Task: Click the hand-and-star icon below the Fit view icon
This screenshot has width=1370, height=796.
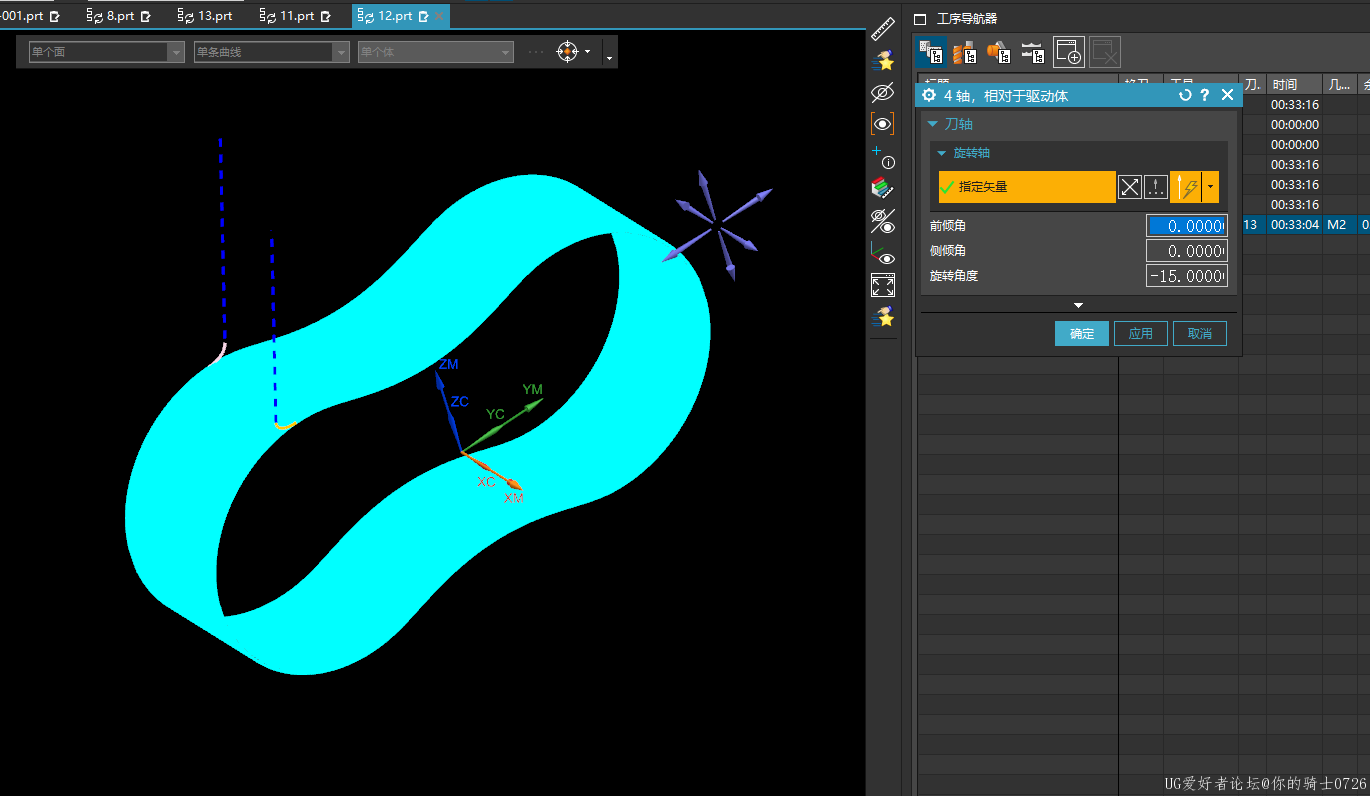Action: [883, 318]
